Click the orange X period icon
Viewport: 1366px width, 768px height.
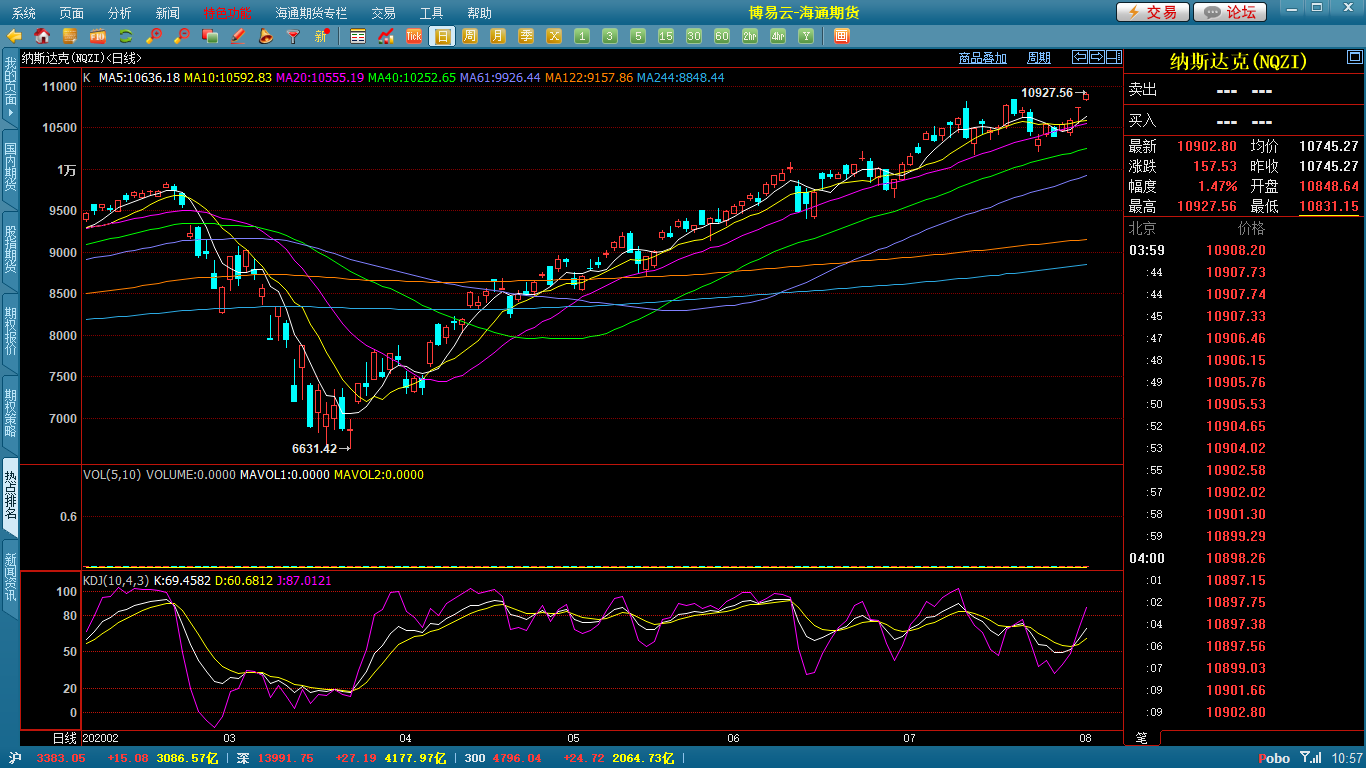(554, 36)
